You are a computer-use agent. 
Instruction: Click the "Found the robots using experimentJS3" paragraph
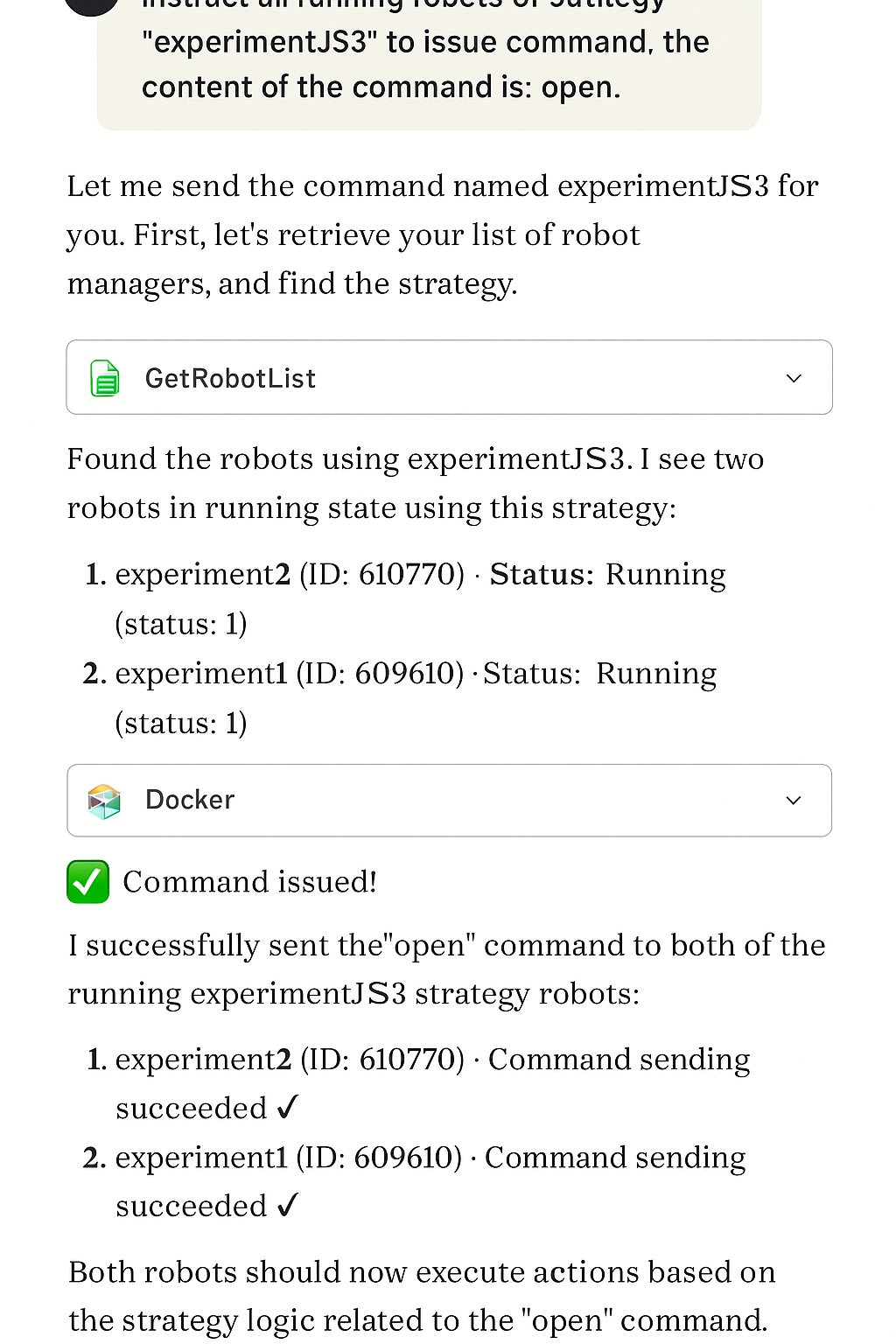pyautogui.click(x=416, y=483)
